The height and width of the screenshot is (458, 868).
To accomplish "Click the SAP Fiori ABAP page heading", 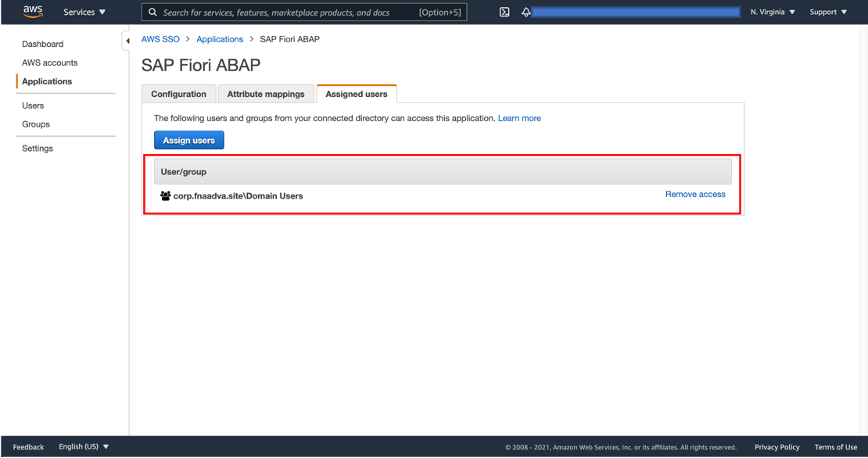I will [x=201, y=65].
